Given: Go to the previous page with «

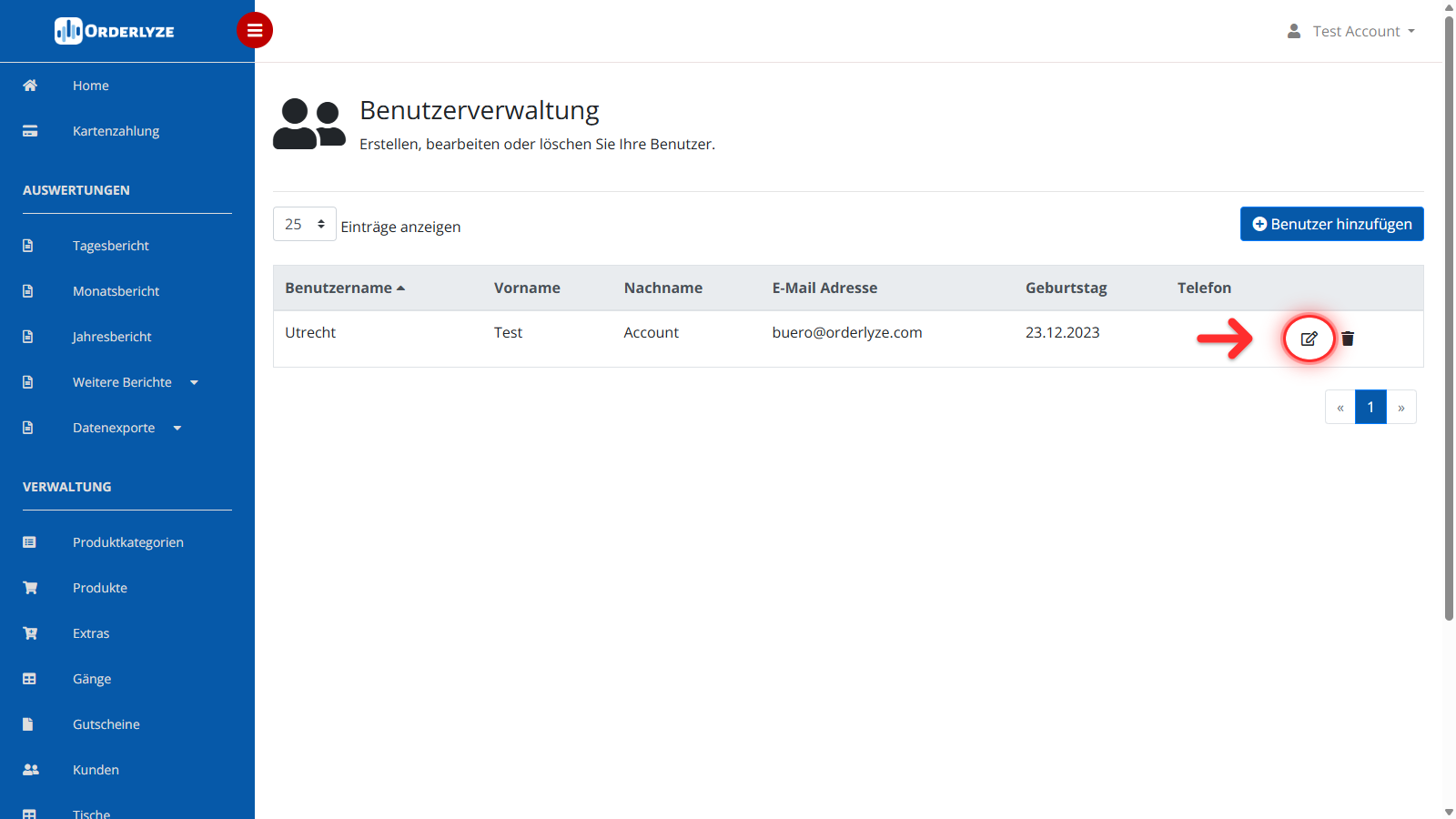Looking at the screenshot, I should tap(1340, 407).
